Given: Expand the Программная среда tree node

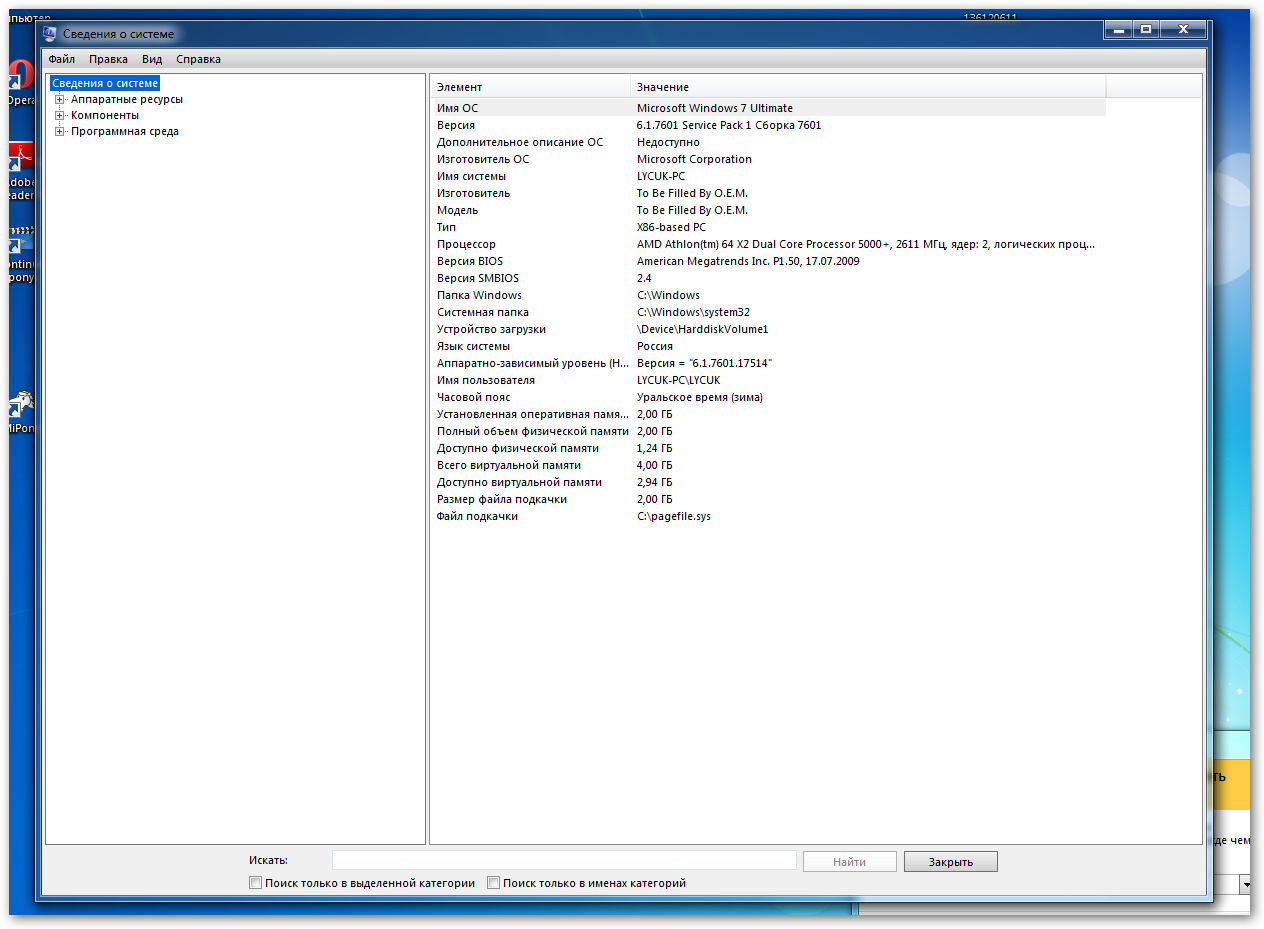Looking at the screenshot, I should [60, 131].
